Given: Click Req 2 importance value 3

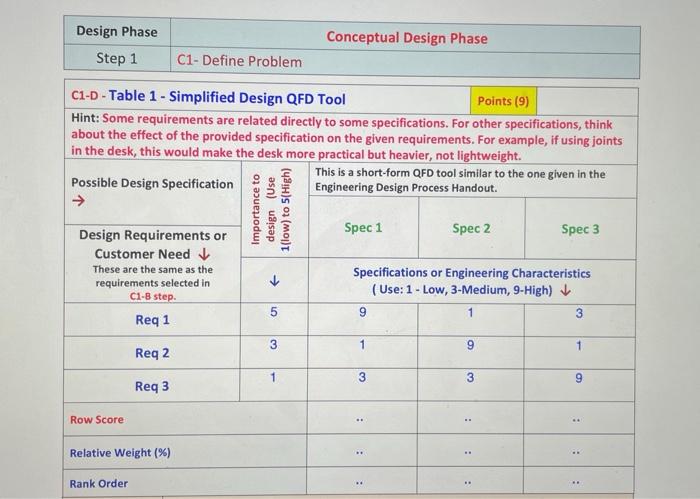Looking at the screenshot, I should pyautogui.click(x=273, y=344).
